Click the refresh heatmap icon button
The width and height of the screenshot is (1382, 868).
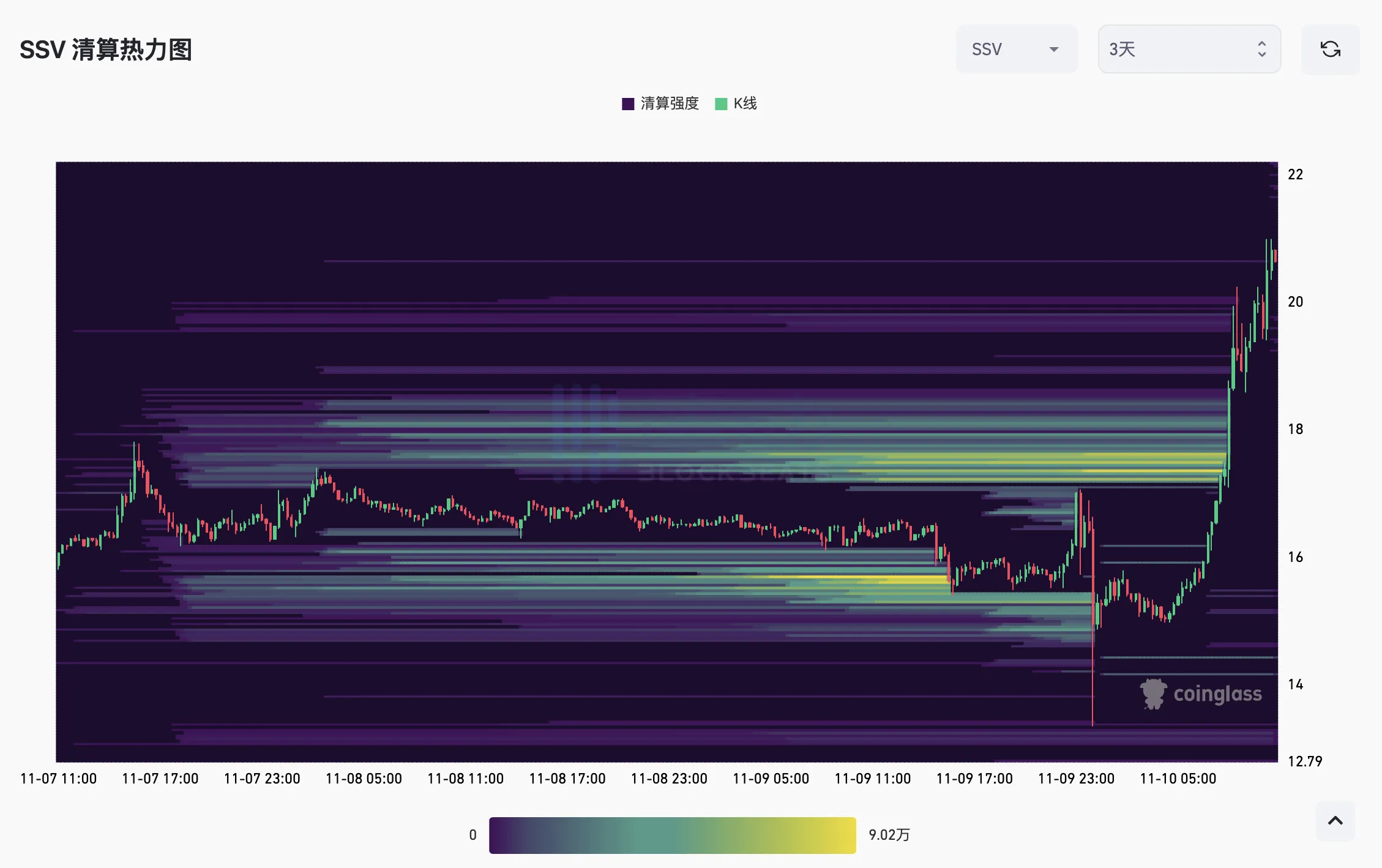1330,49
